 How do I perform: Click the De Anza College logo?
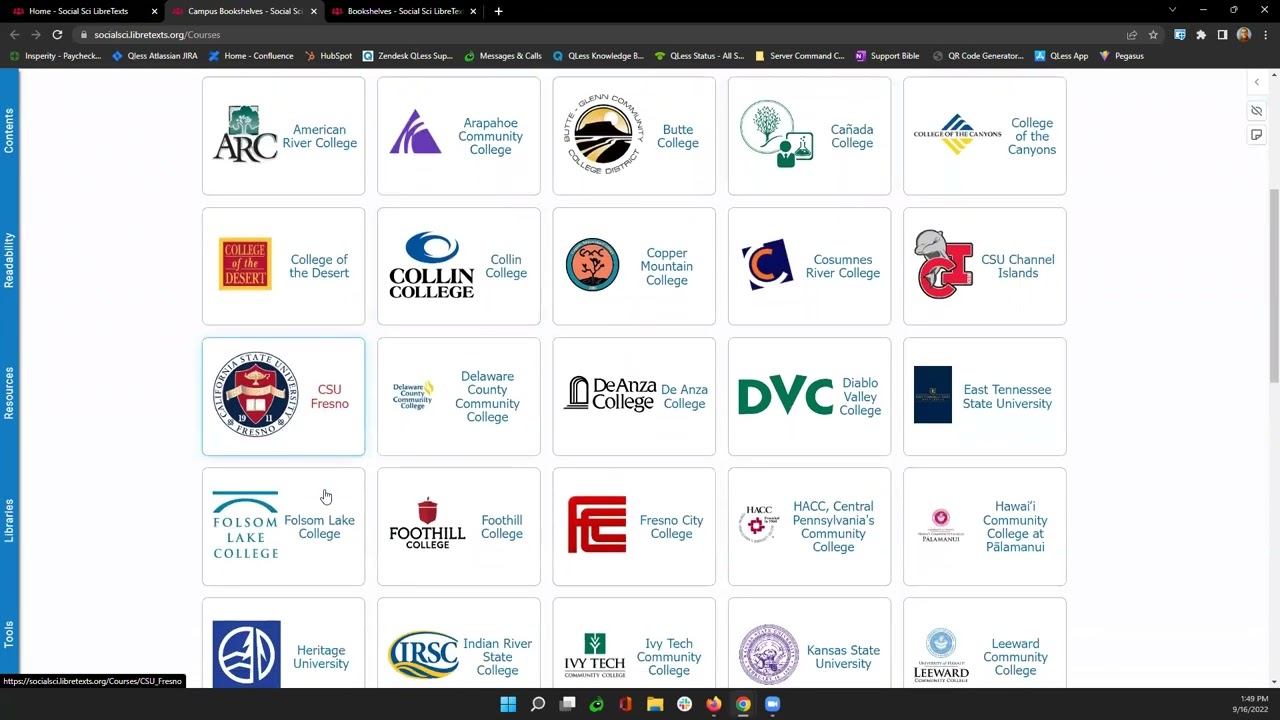point(608,395)
